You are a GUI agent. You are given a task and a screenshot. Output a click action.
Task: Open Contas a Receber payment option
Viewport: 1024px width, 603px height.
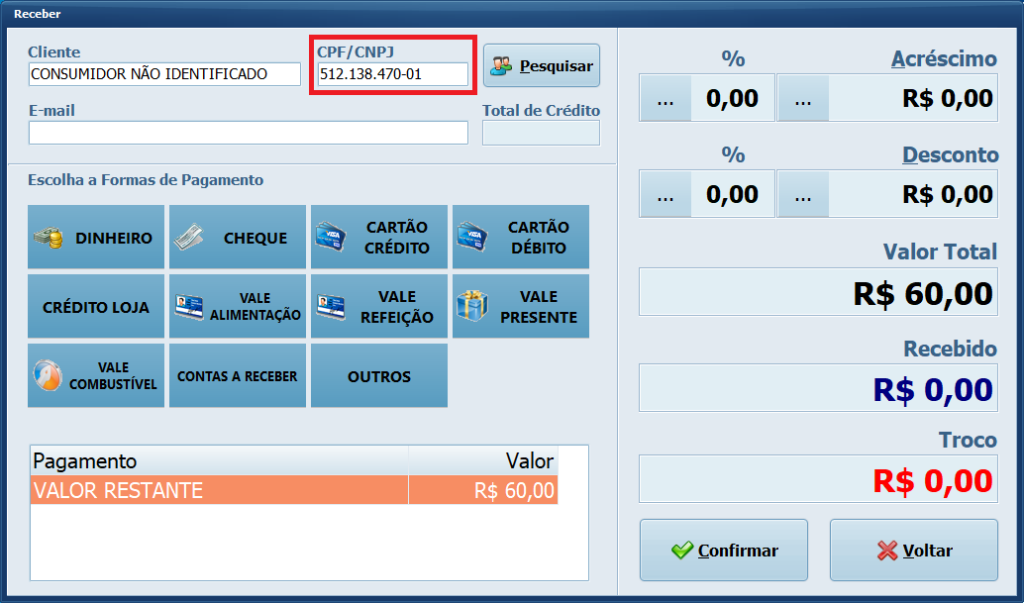pyautogui.click(x=237, y=376)
